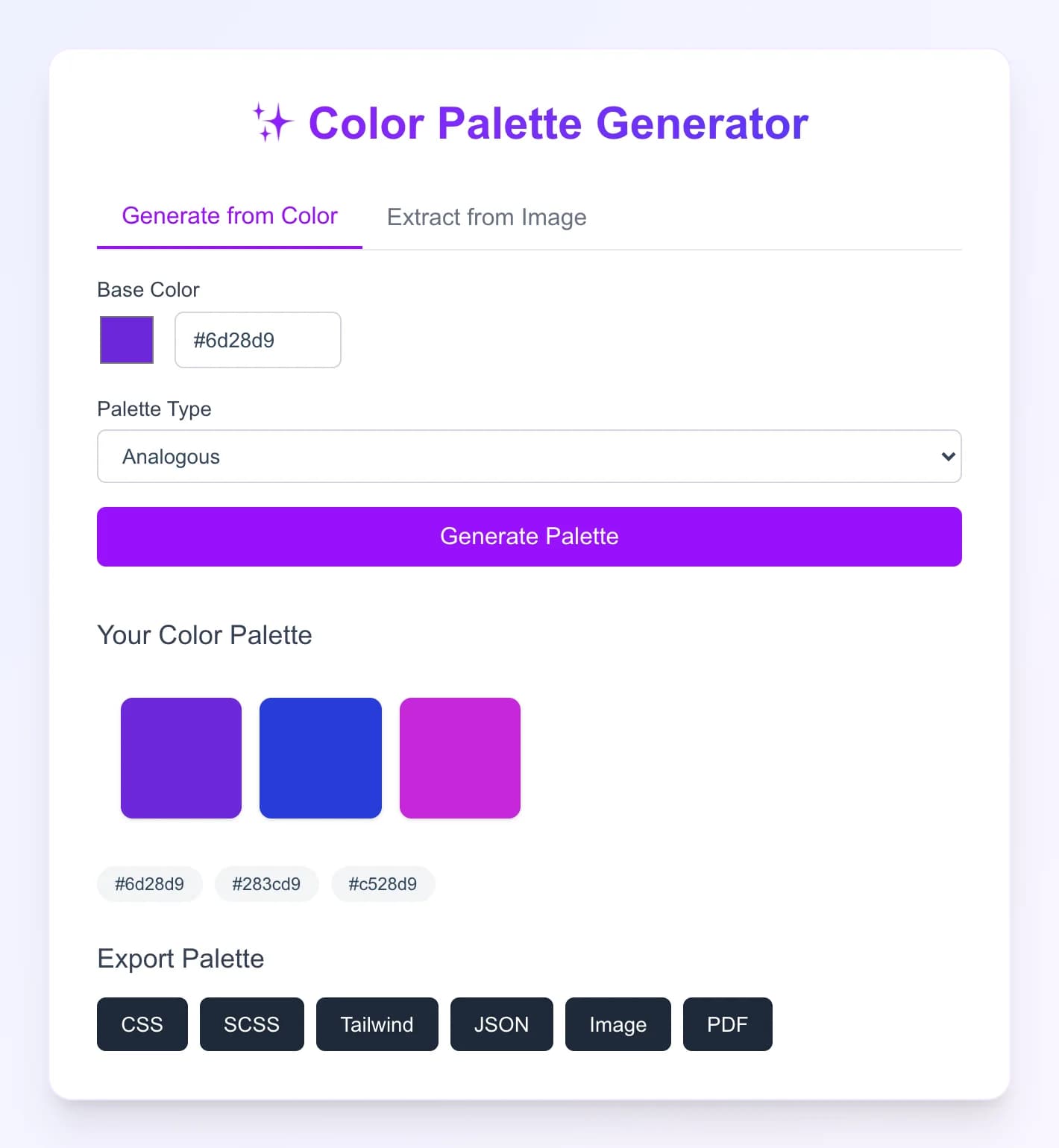Export palette as Image
The height and width of the screenshot is (1148, 1059).
click(x=618, y=1024)
